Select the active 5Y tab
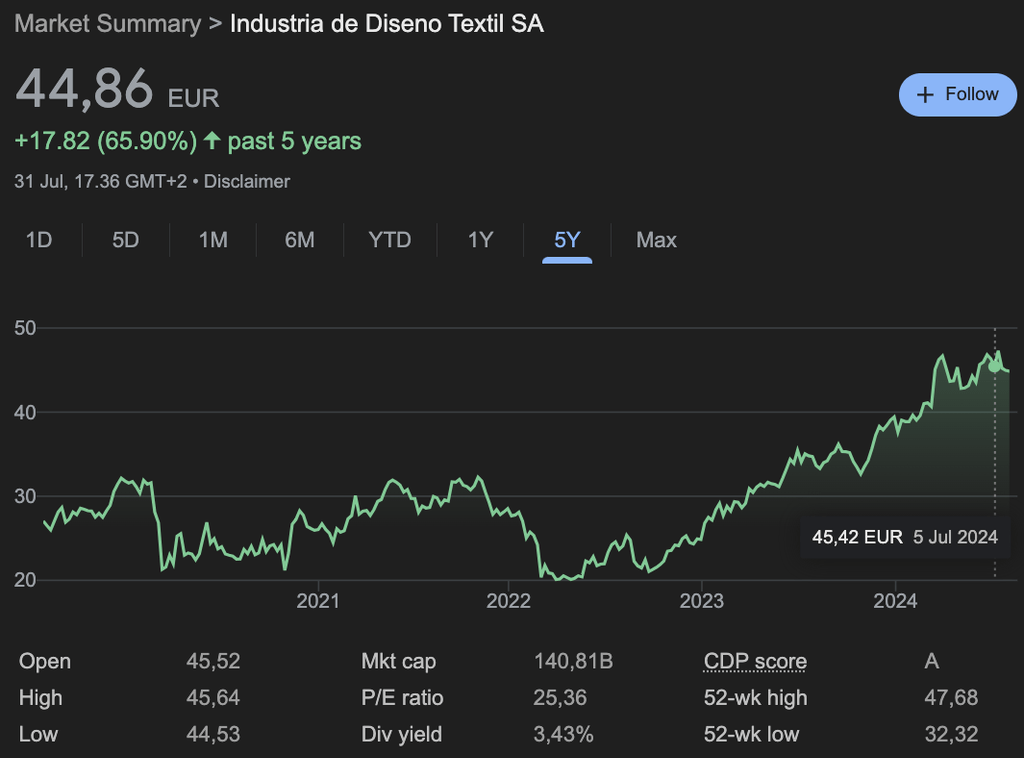 pyautogui.click(x=567, y=240)
